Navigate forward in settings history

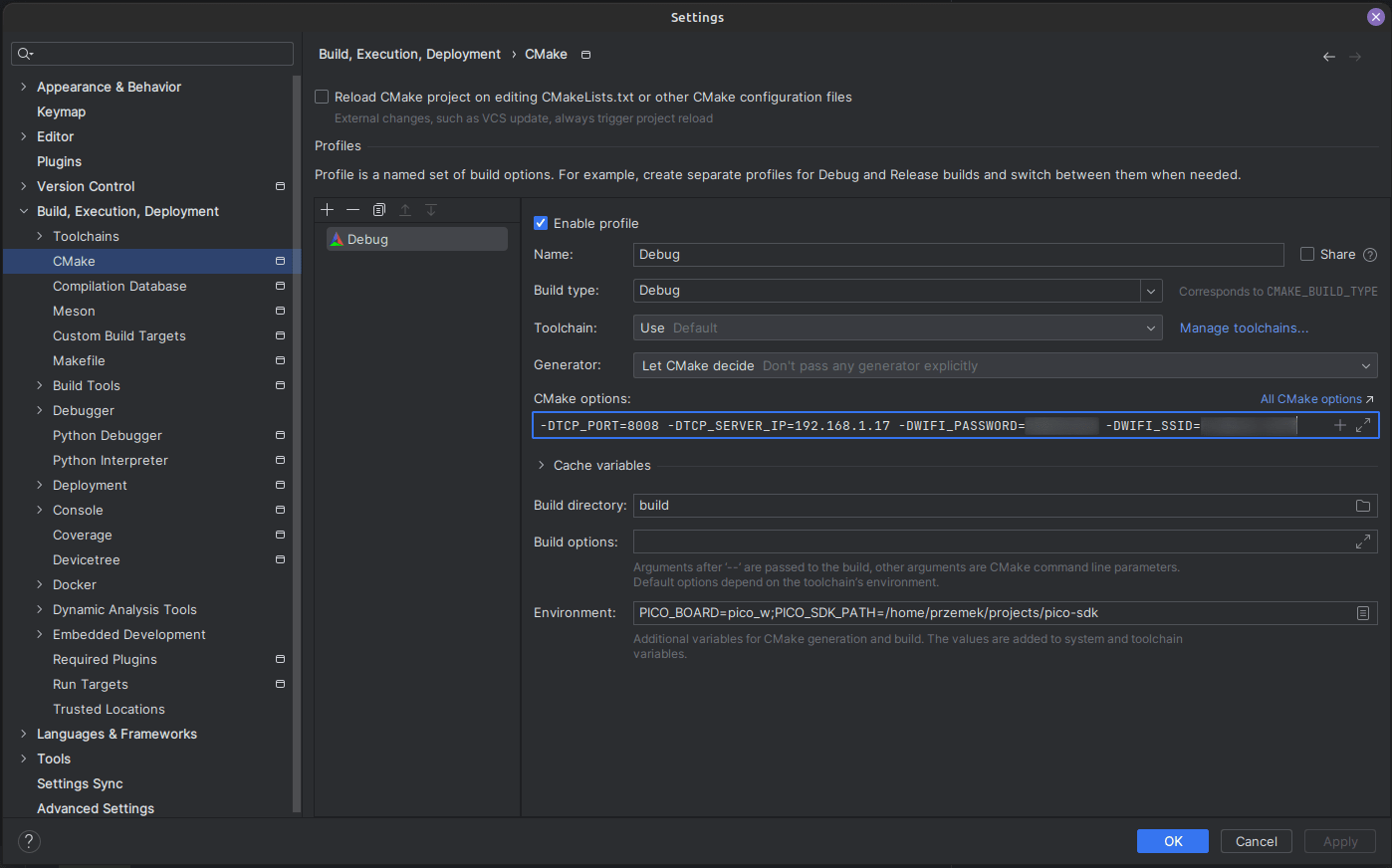(x=1355, y=57)
